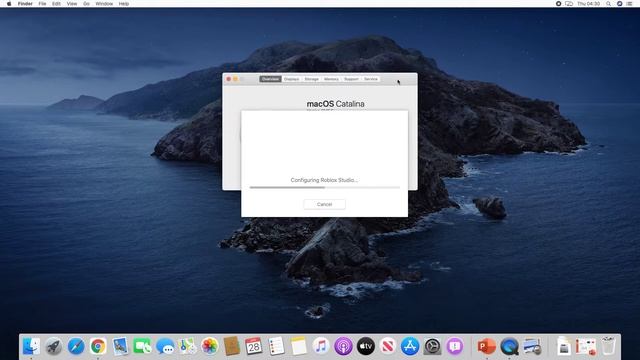Open Podcasts from the dock

point(343,346)
